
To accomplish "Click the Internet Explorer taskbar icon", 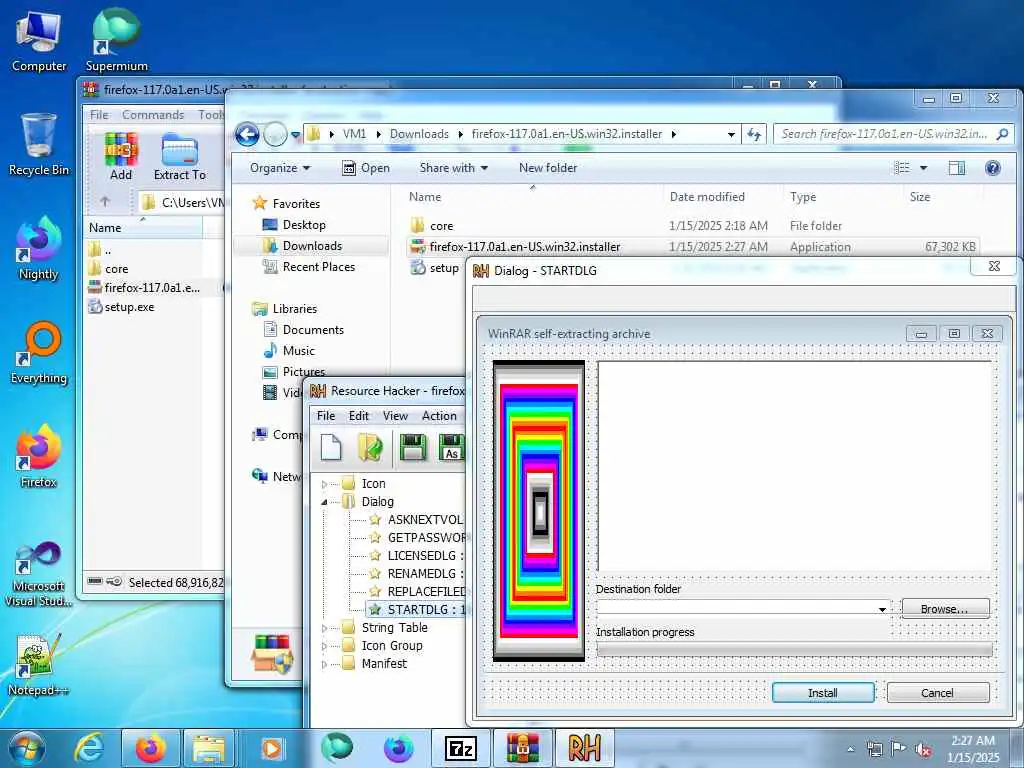I will point(89,748).
